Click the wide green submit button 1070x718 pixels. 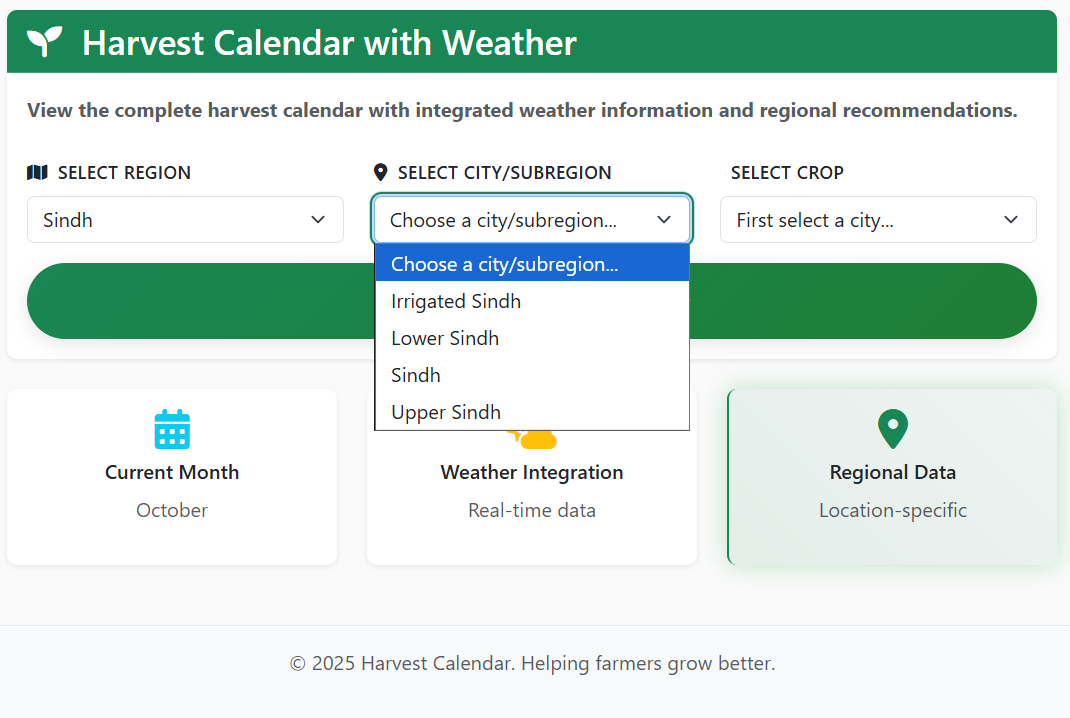(x=863, y=301)
